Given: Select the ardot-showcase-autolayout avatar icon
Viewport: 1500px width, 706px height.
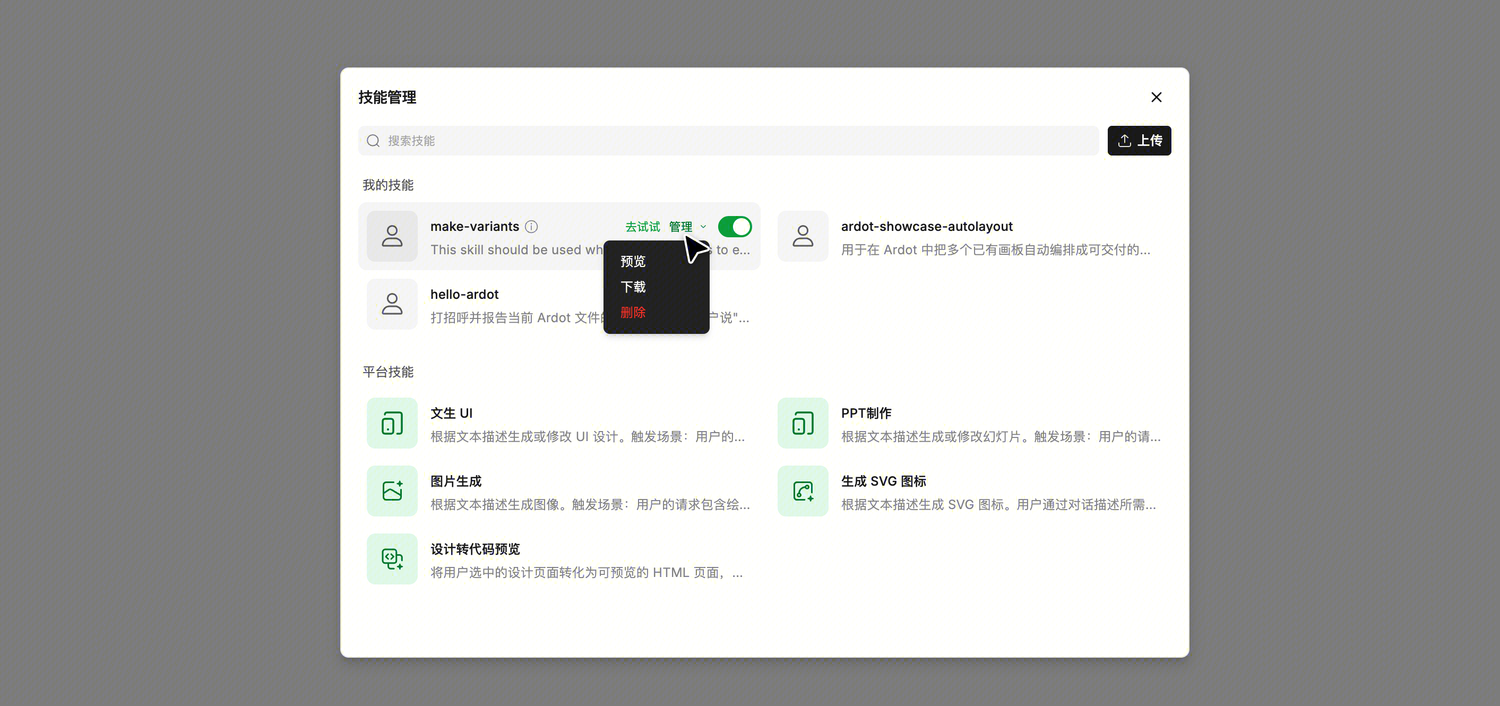Looking at the screenshot, I should click(803, 236).
